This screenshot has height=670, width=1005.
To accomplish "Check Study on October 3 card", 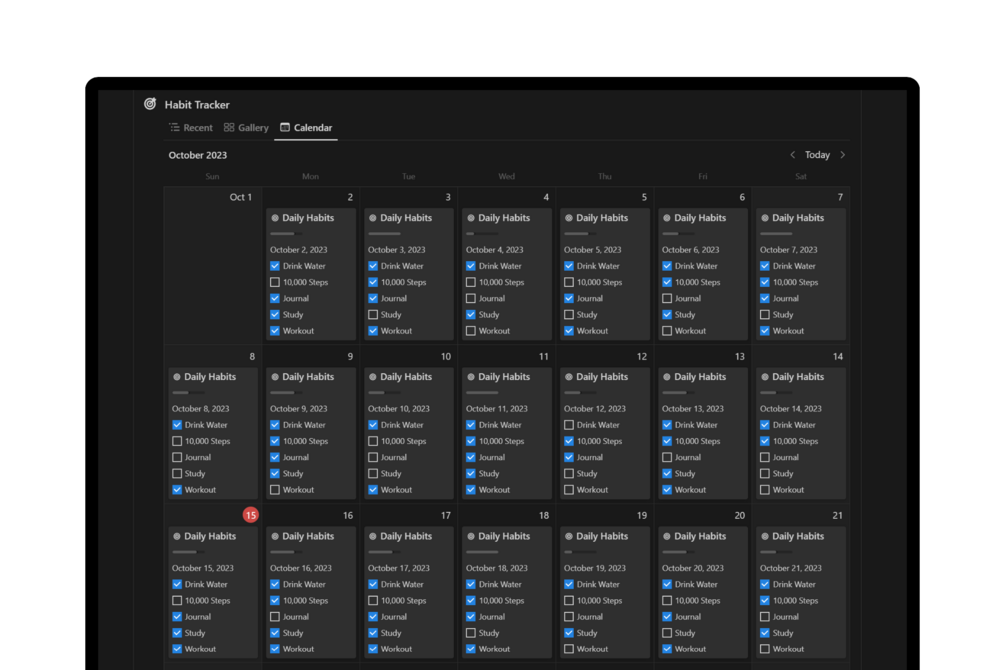I will point(373,315).
